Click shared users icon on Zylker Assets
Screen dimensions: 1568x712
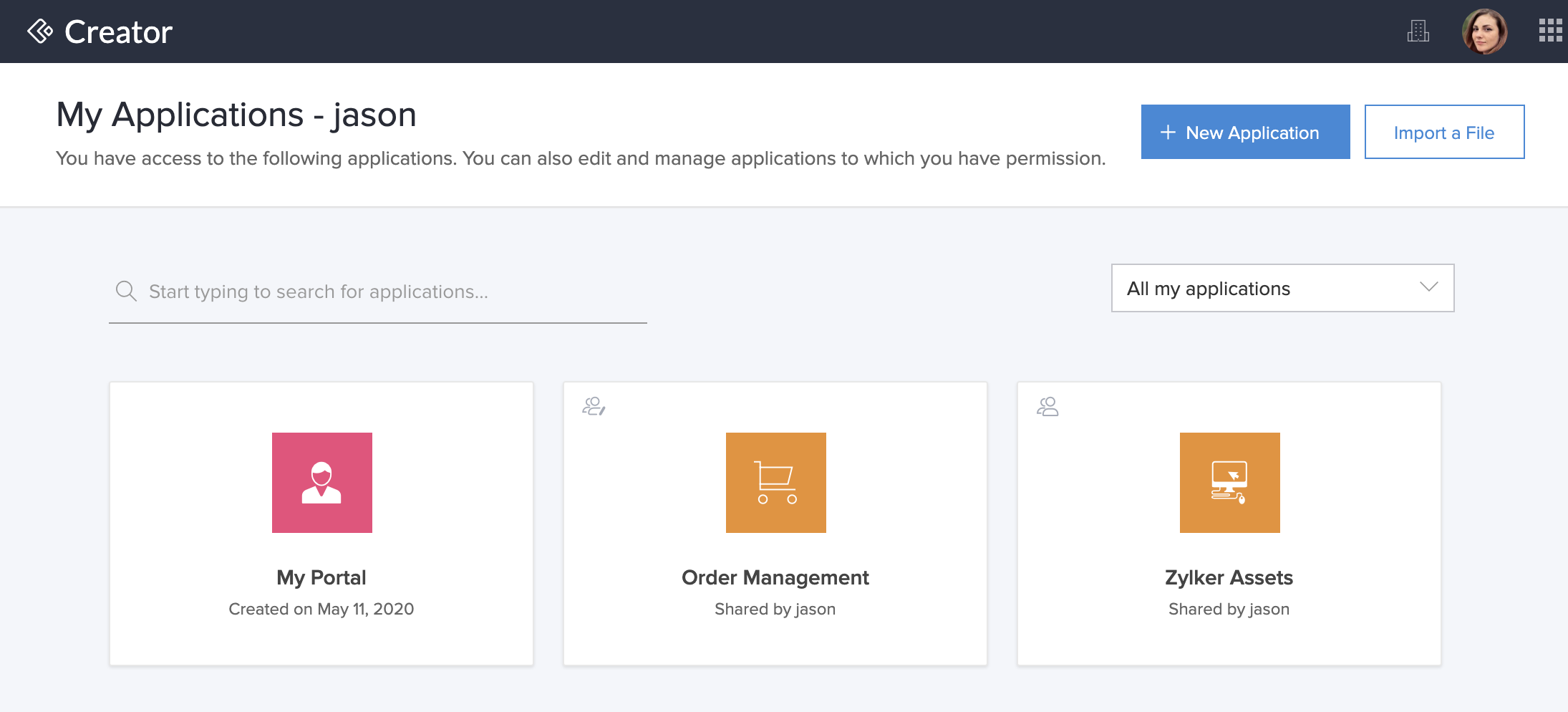point(1047,406)
